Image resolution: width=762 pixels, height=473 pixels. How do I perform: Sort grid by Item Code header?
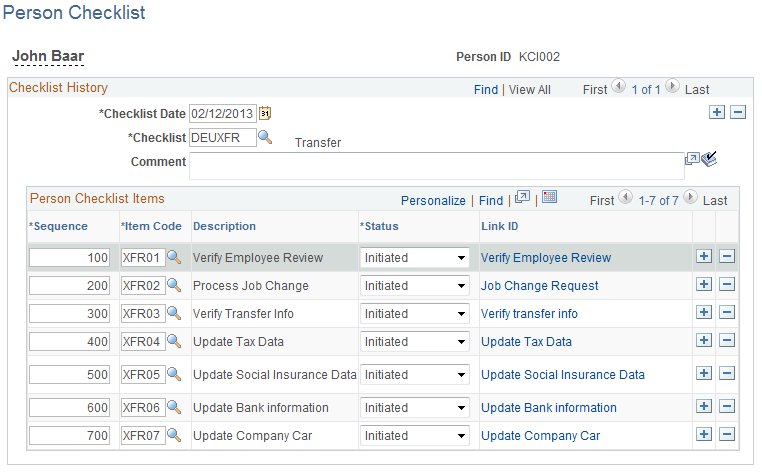(x=151, y=226)
